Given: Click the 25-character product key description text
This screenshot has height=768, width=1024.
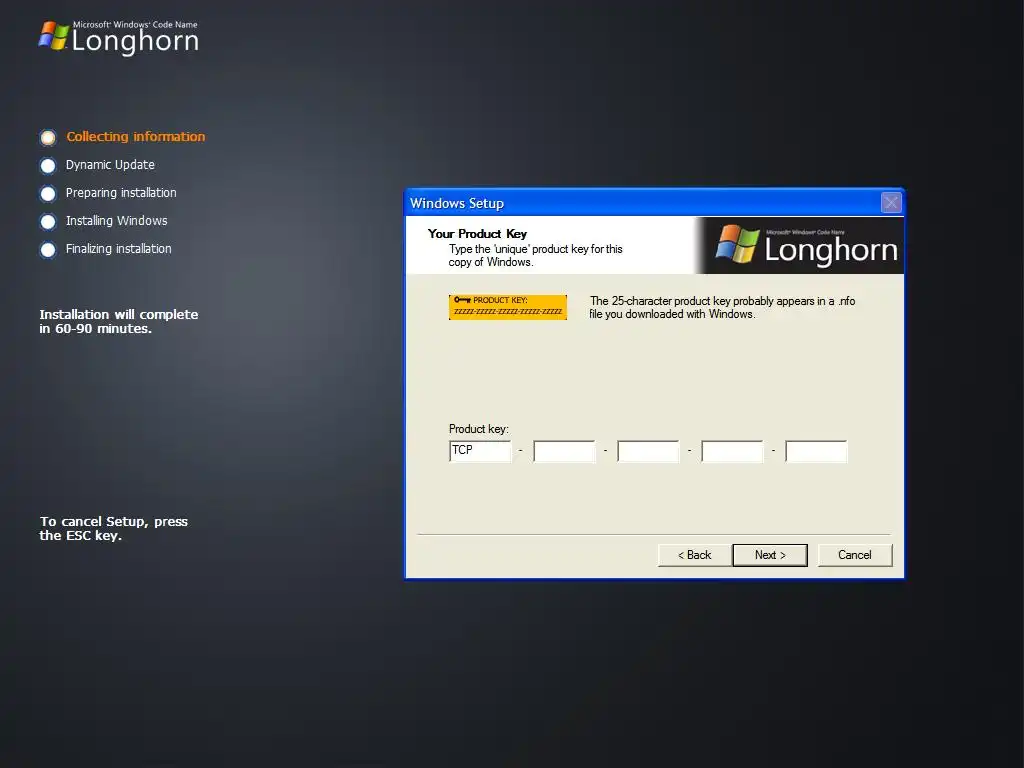Looking at the screenshot, I should coord(722,308).
